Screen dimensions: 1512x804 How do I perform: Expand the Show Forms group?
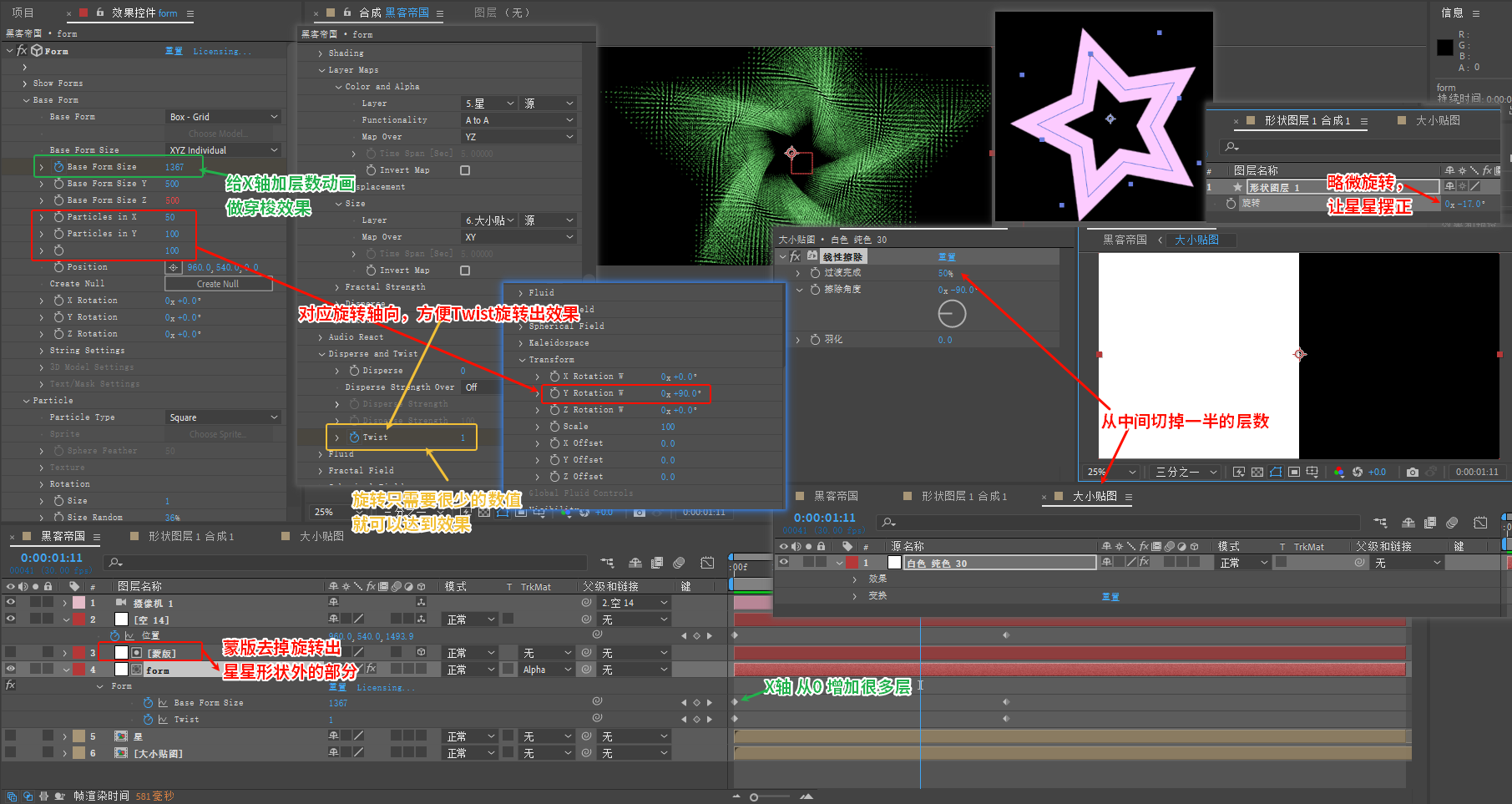[x=26, y=83]
